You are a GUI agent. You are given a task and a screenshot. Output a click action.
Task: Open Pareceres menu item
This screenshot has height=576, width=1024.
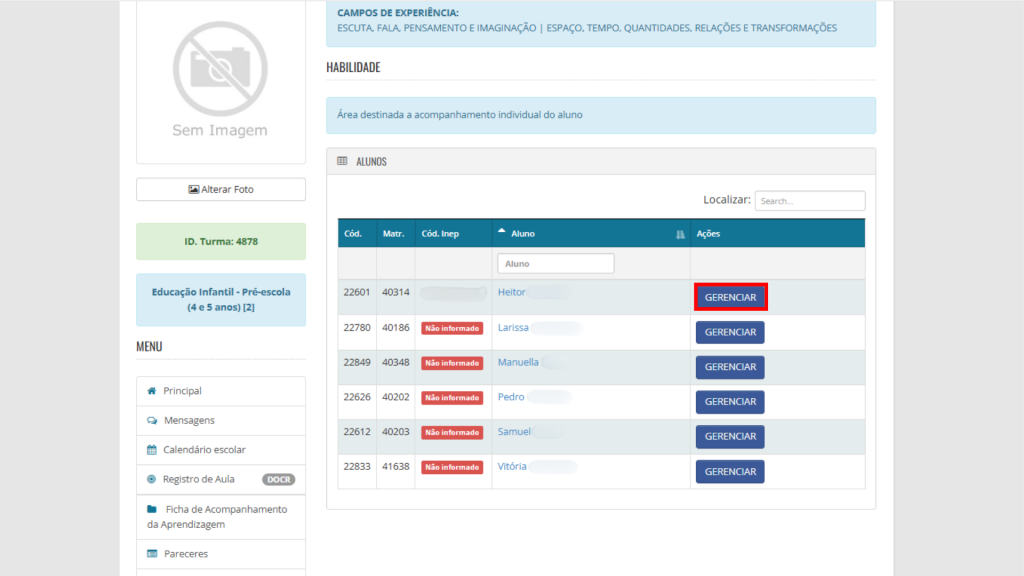pyautogui.click(x=185, y=553)
